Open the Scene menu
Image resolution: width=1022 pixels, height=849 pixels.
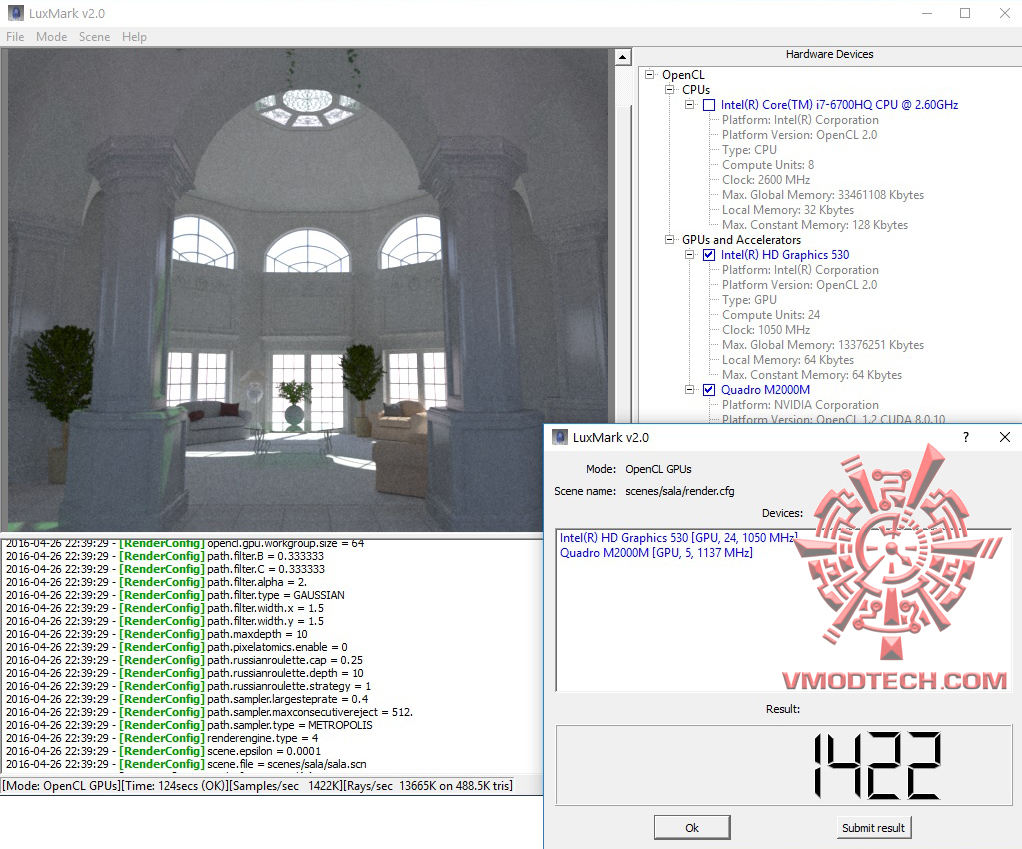tap(95, 36)
